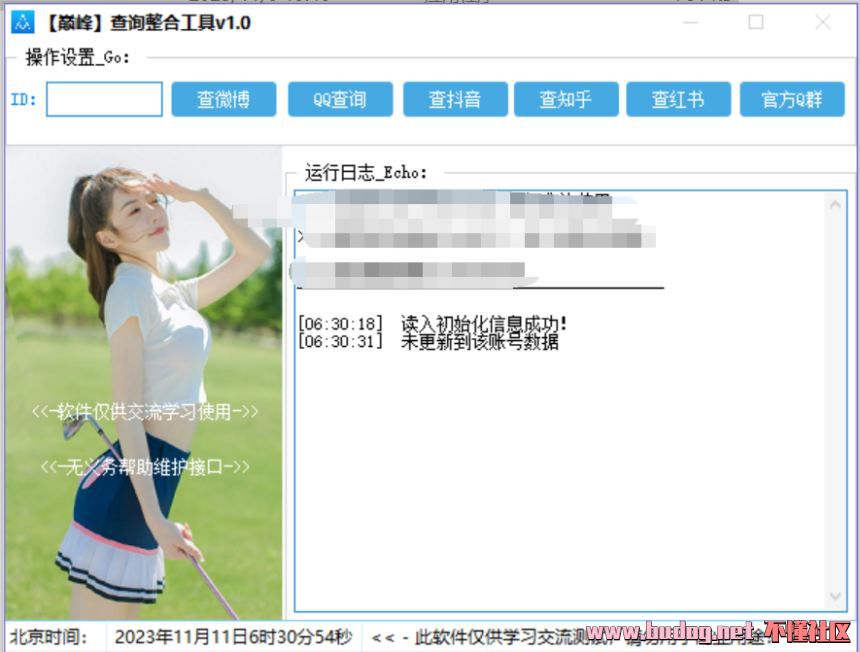Close the 查询整合工具 window
This screenshot has width=860, height=652.
coord(823,22)
